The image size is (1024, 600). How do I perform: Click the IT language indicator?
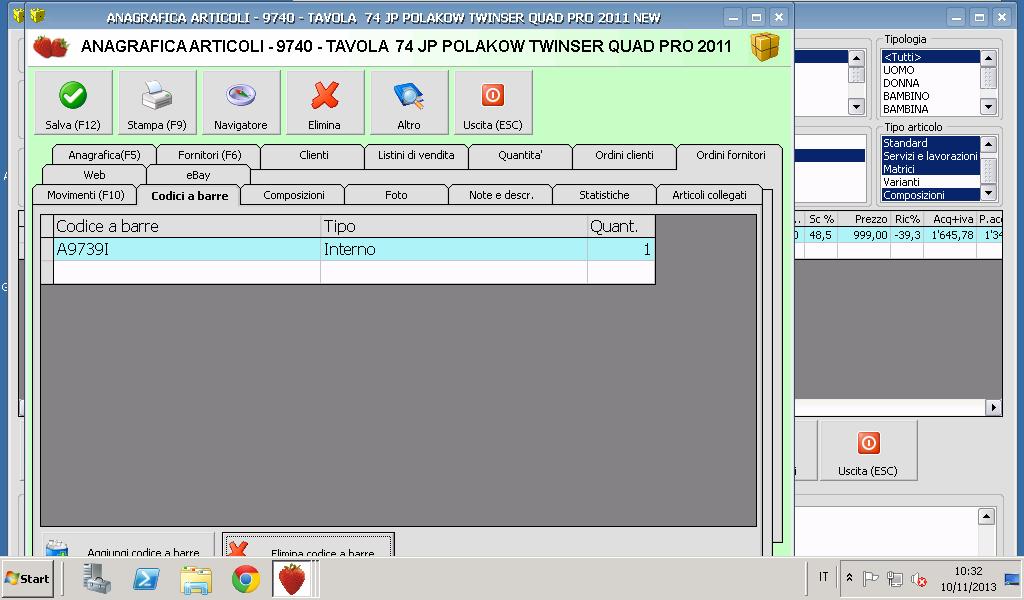824,577
